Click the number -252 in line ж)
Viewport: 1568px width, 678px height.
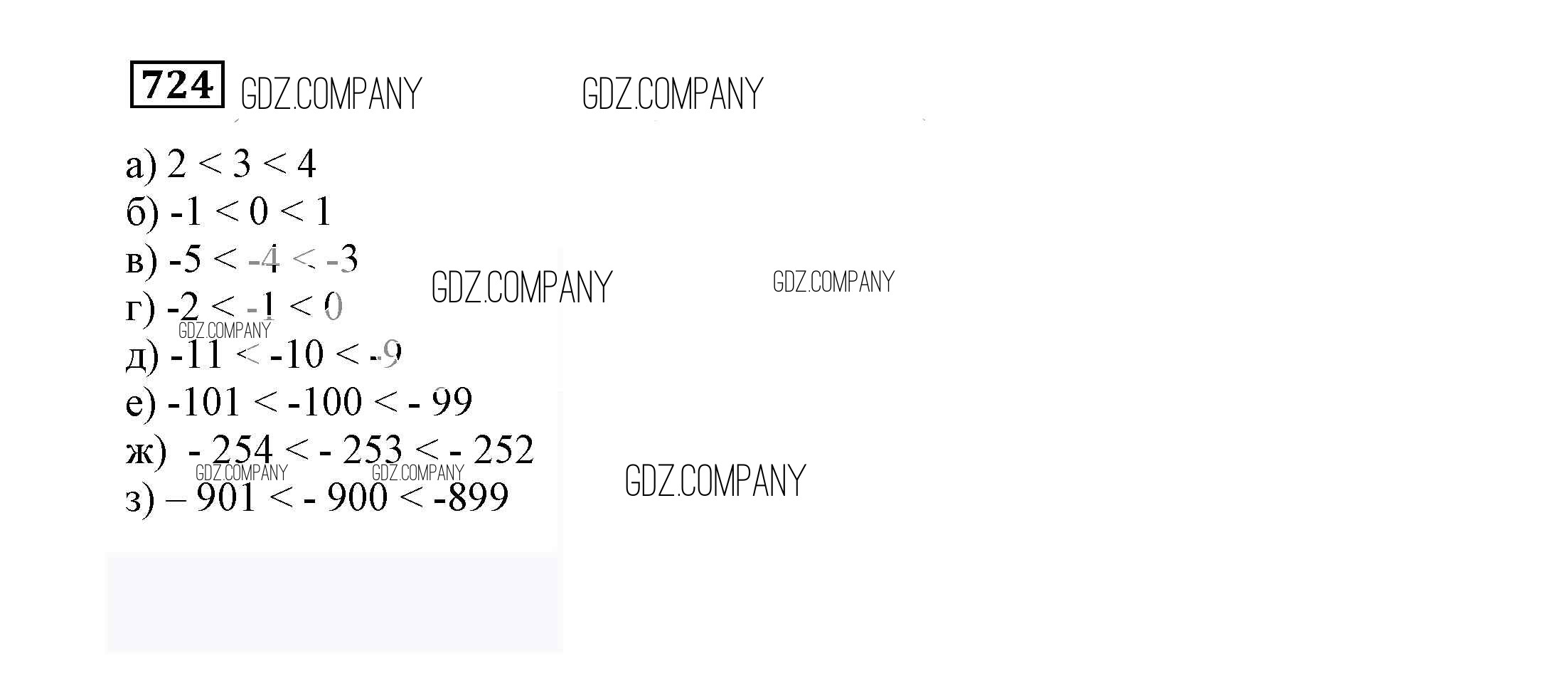click(492, 450)
